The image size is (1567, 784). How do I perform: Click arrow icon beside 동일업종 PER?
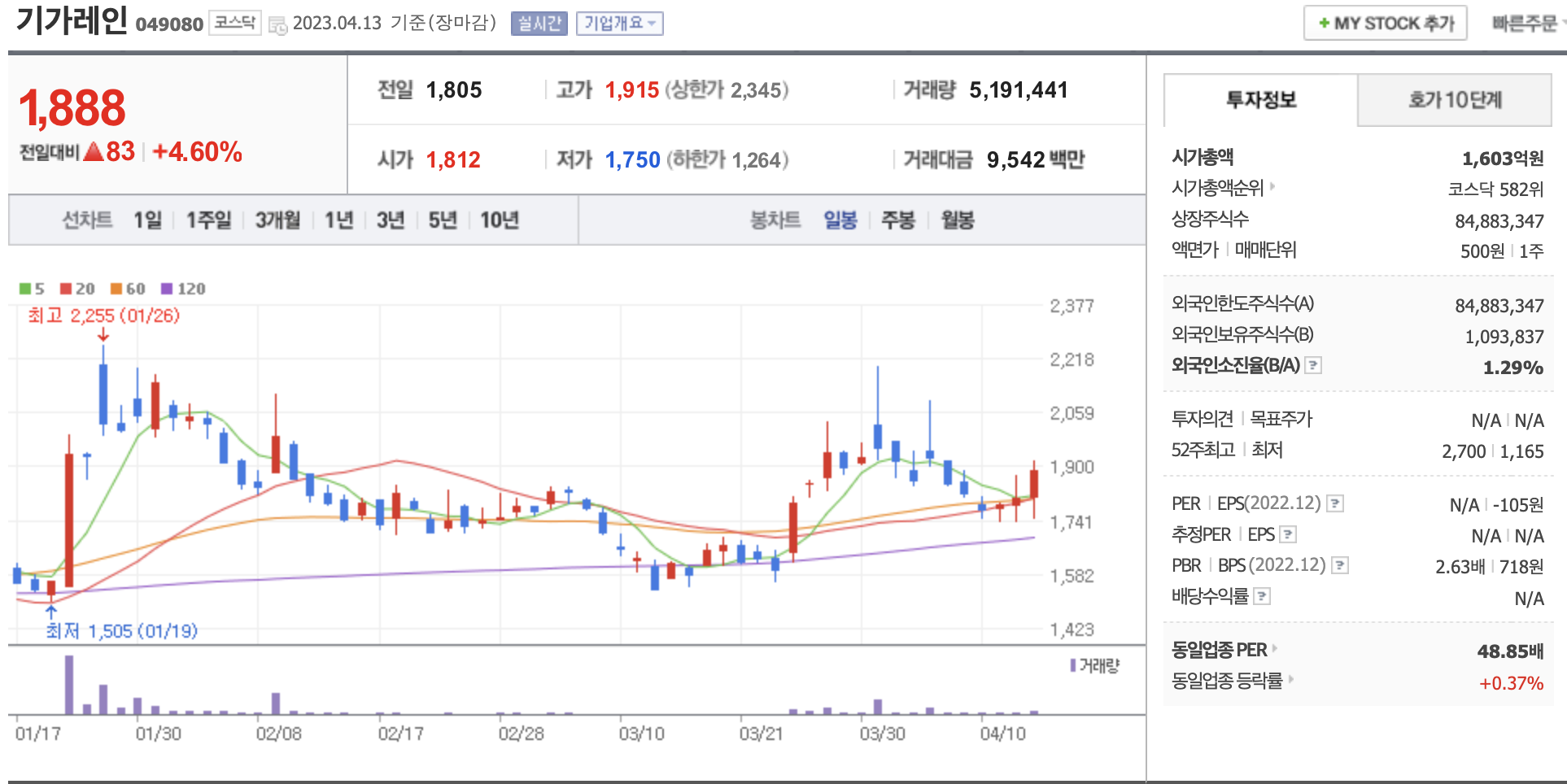(1275, 649)
